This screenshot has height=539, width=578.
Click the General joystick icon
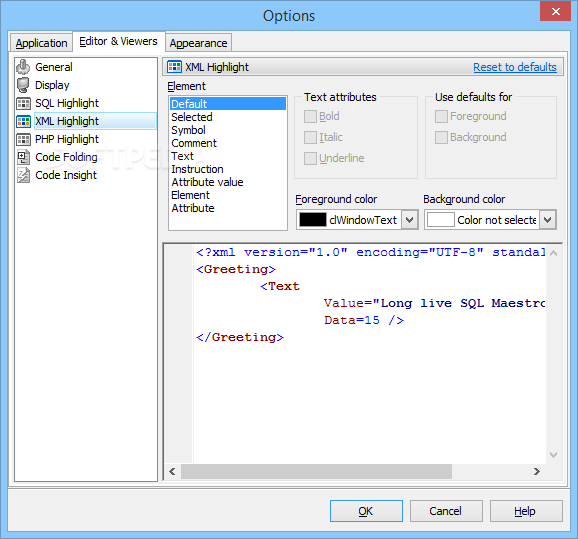pyautogui.click(x=23, y=67)
